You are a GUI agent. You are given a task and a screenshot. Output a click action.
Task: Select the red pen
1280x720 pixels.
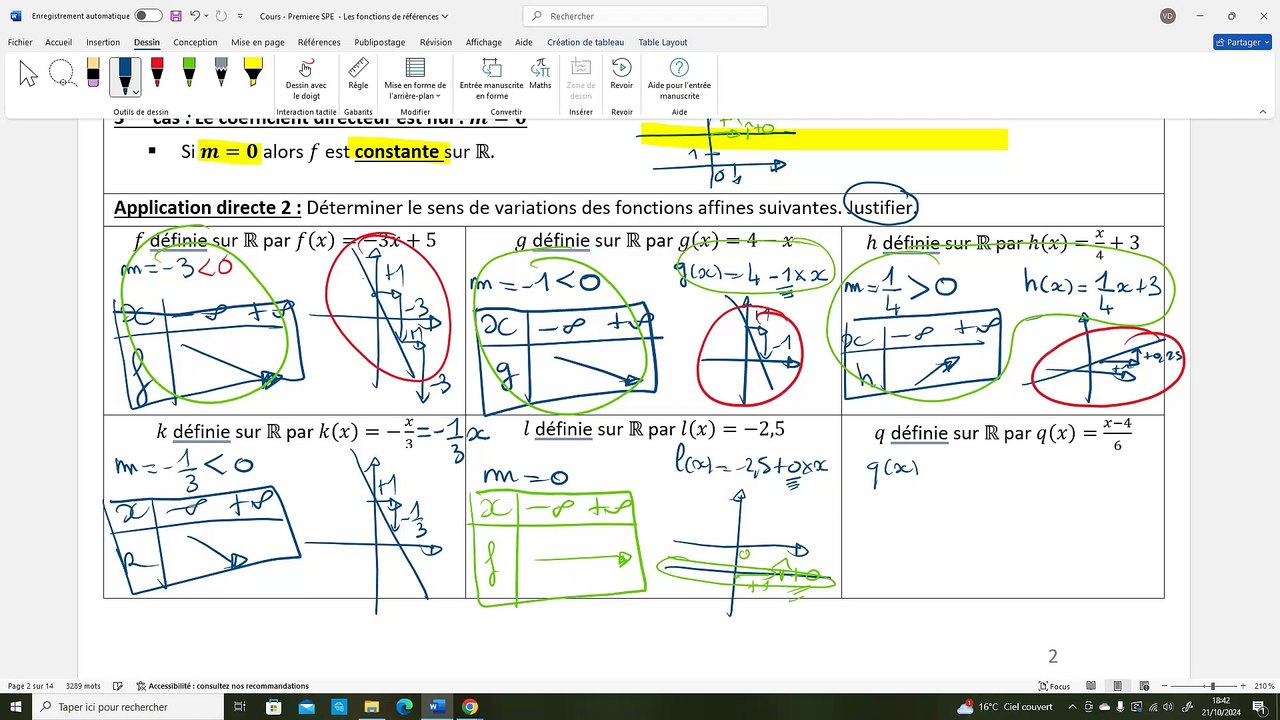tap(157, 74)
